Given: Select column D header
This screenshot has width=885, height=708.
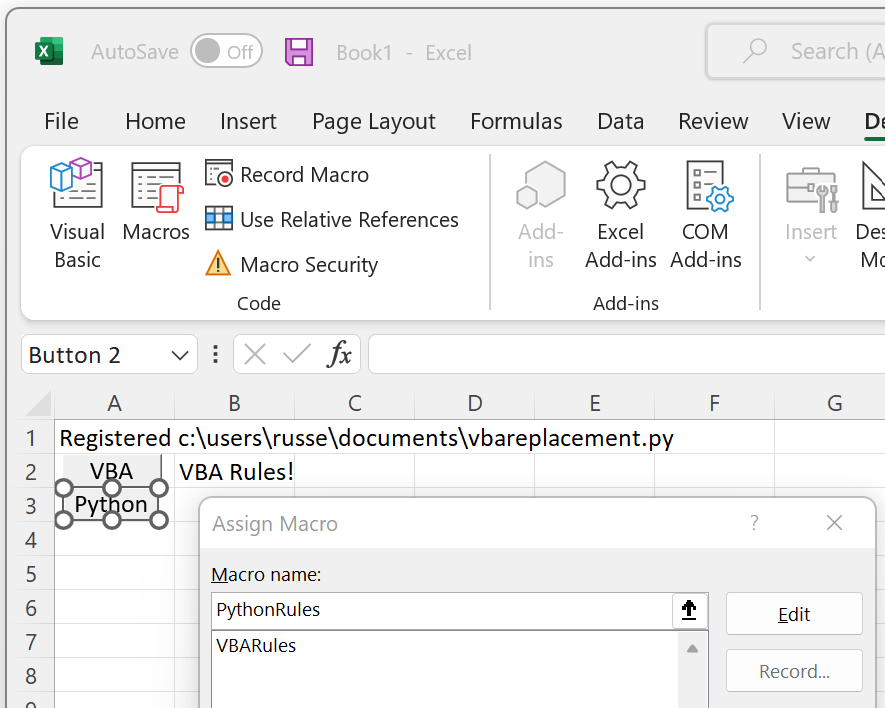Looking at the screenshot, I should coord(475,403).
